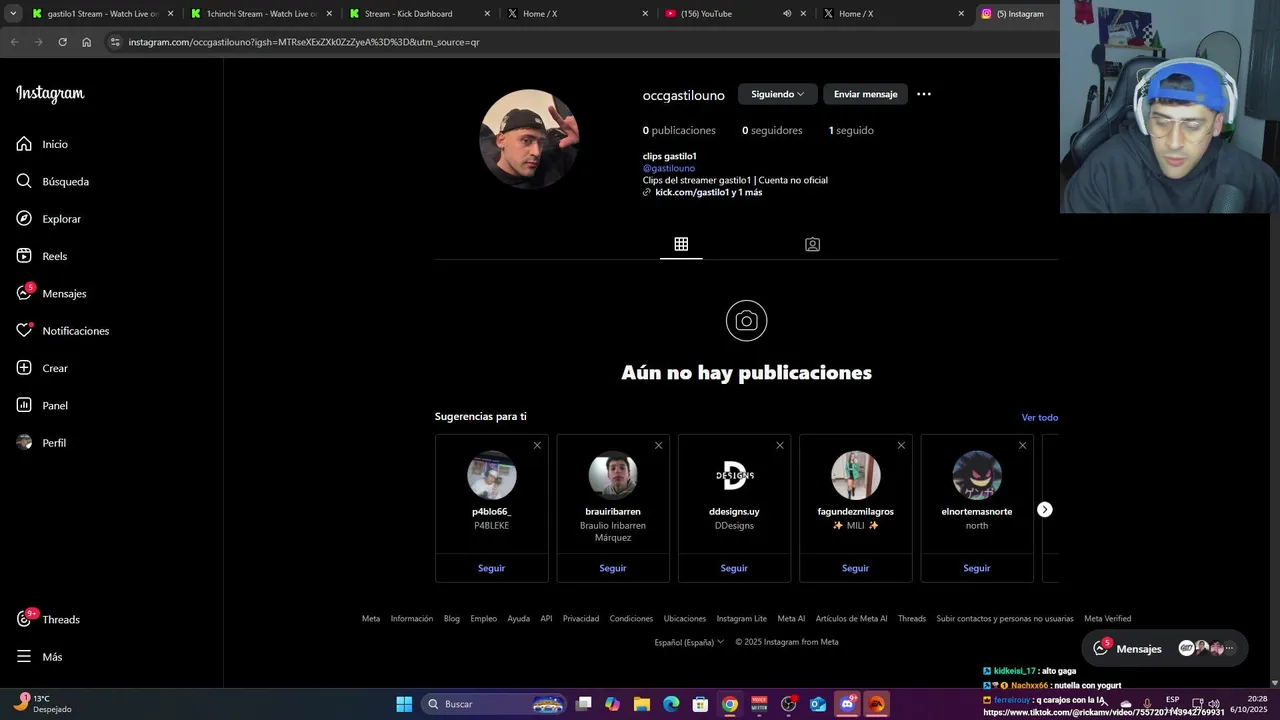Viewport: 1280px width, 720px height.
Task: Open the Español (España) language dropdown
Action: coord(689,642)
